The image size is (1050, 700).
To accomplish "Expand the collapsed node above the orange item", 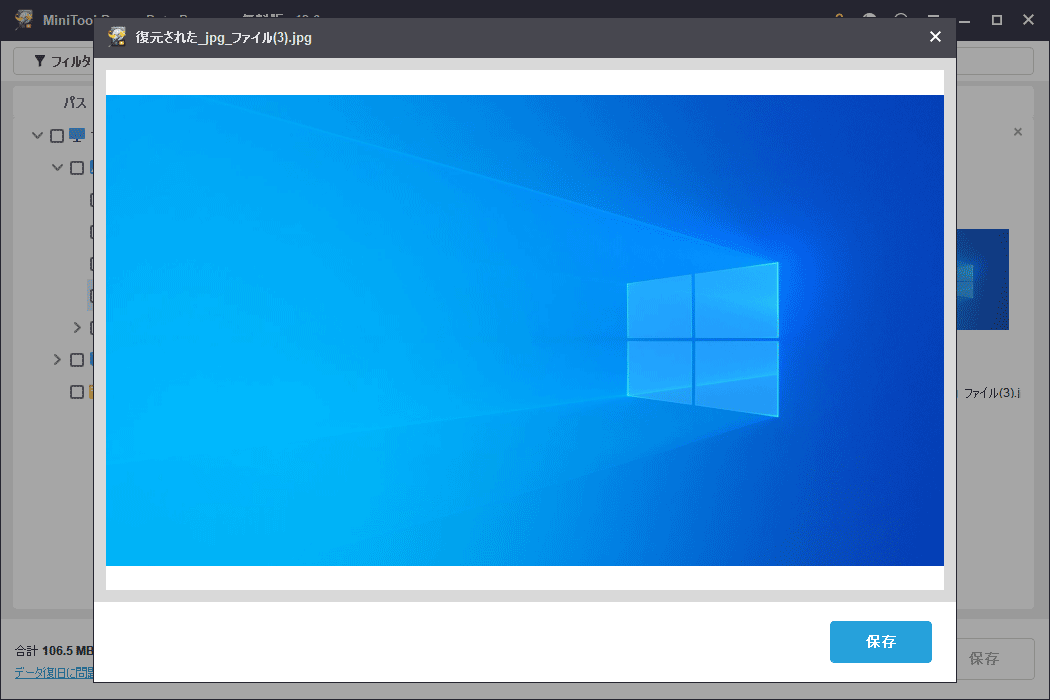I will click(57, 360).
